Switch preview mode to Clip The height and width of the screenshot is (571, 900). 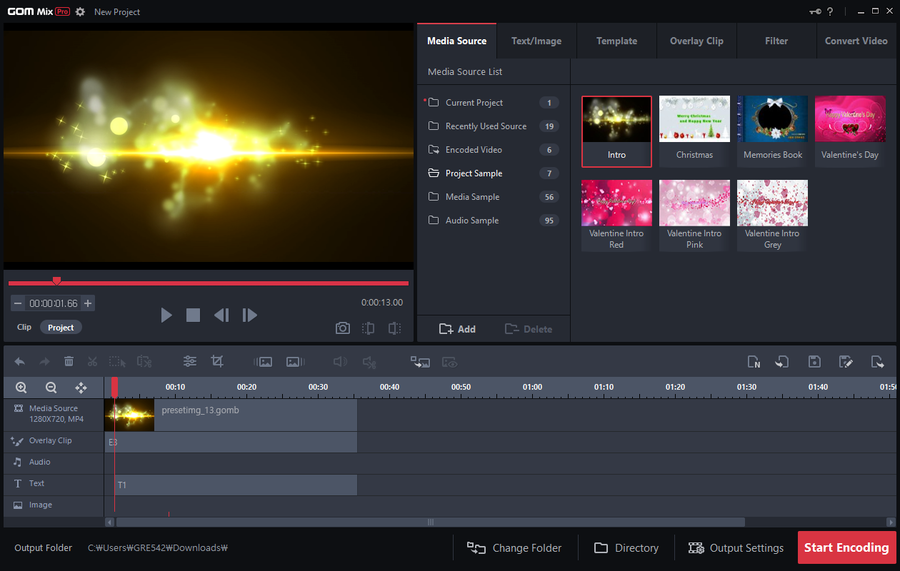24,327
